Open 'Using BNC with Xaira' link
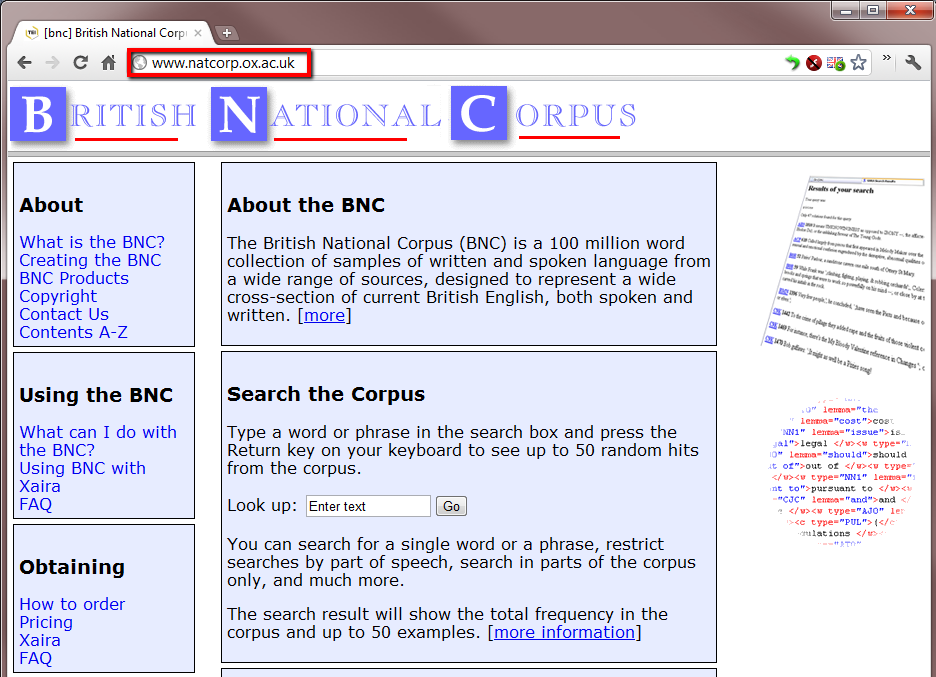936x677 pixels. [82, 477]
